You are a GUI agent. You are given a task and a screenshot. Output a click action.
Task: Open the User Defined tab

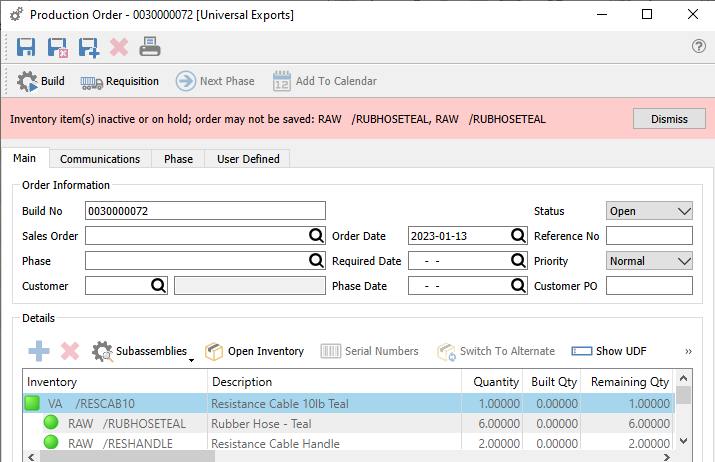248,159
